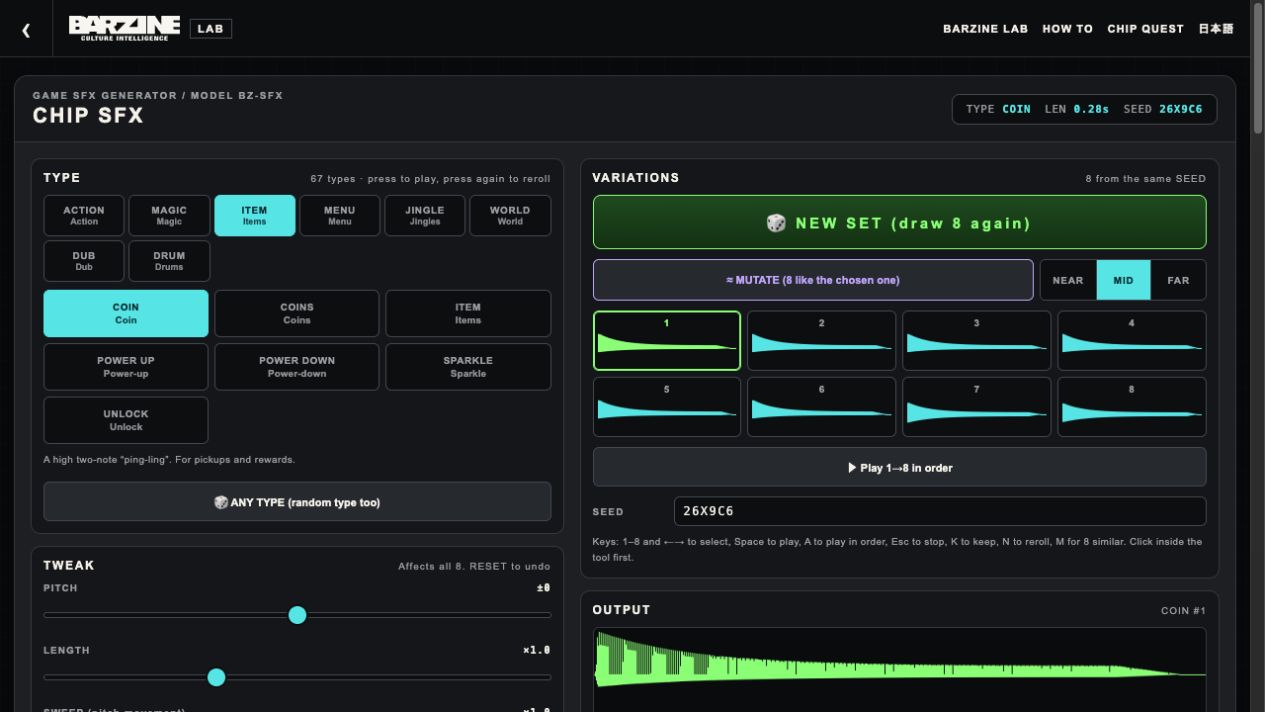Play the COIN sound type
The image size is (1265, 712).
(x=126, y=314)
